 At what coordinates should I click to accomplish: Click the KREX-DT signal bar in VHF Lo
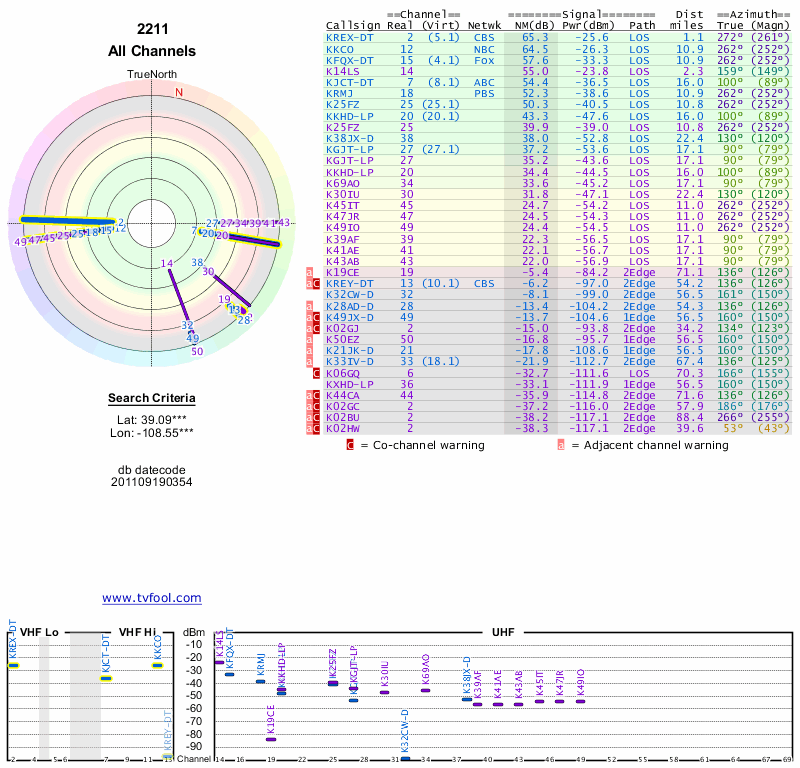tap(13, 665)
